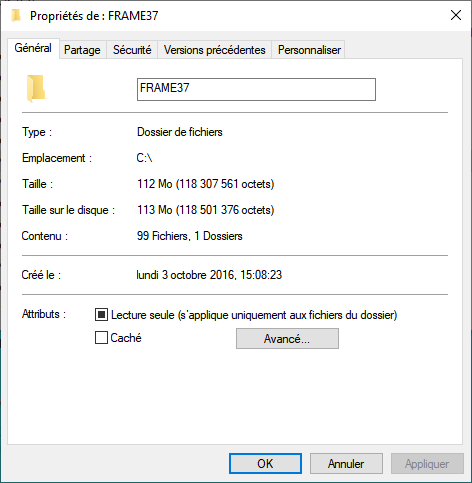Viewport: 472px width, 483px height.
Task: Open the Personnaliser tab
Action: tap(309, 50)
